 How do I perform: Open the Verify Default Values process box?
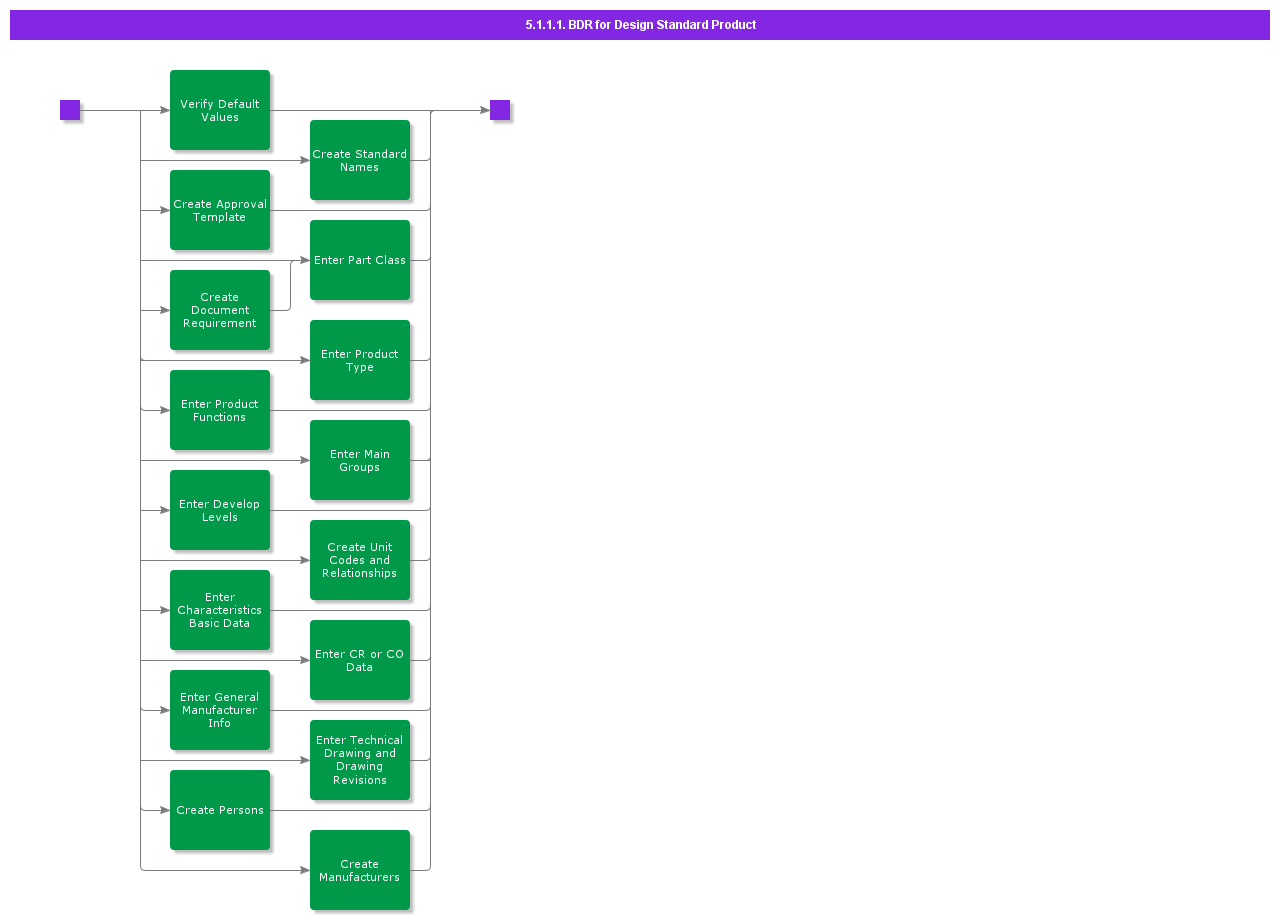click(x=220, y=110)
